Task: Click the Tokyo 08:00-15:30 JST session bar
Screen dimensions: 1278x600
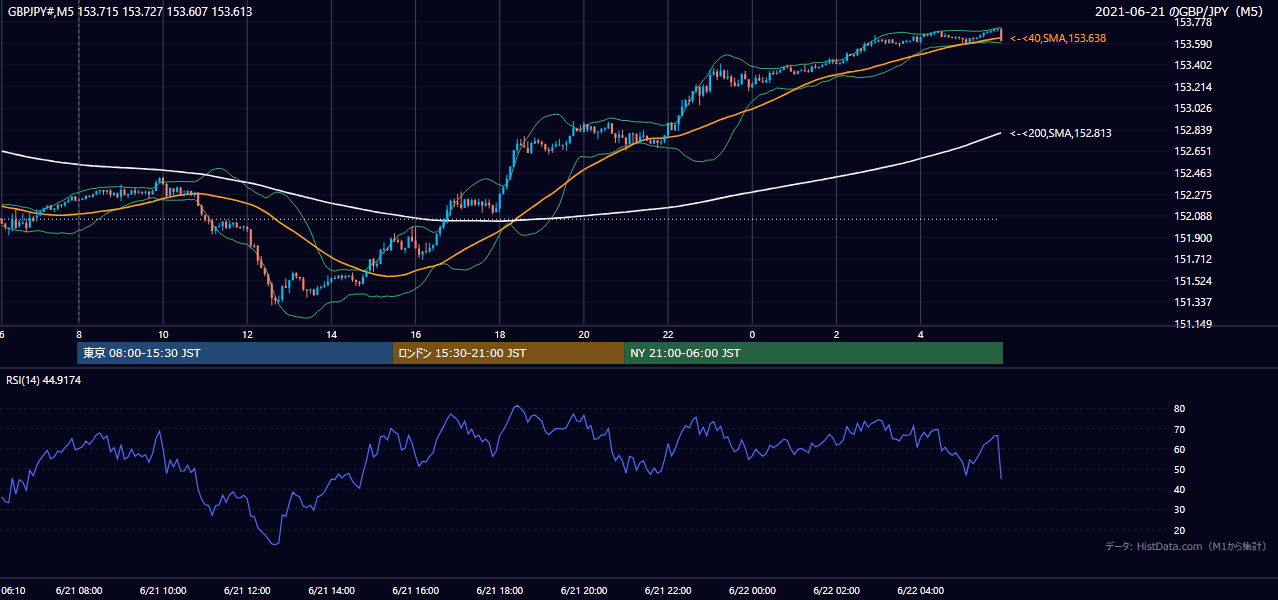Action: coord(235,353)
